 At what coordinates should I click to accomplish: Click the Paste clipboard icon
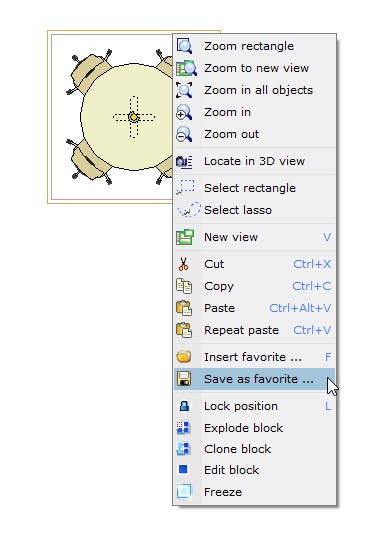point(184,308)
